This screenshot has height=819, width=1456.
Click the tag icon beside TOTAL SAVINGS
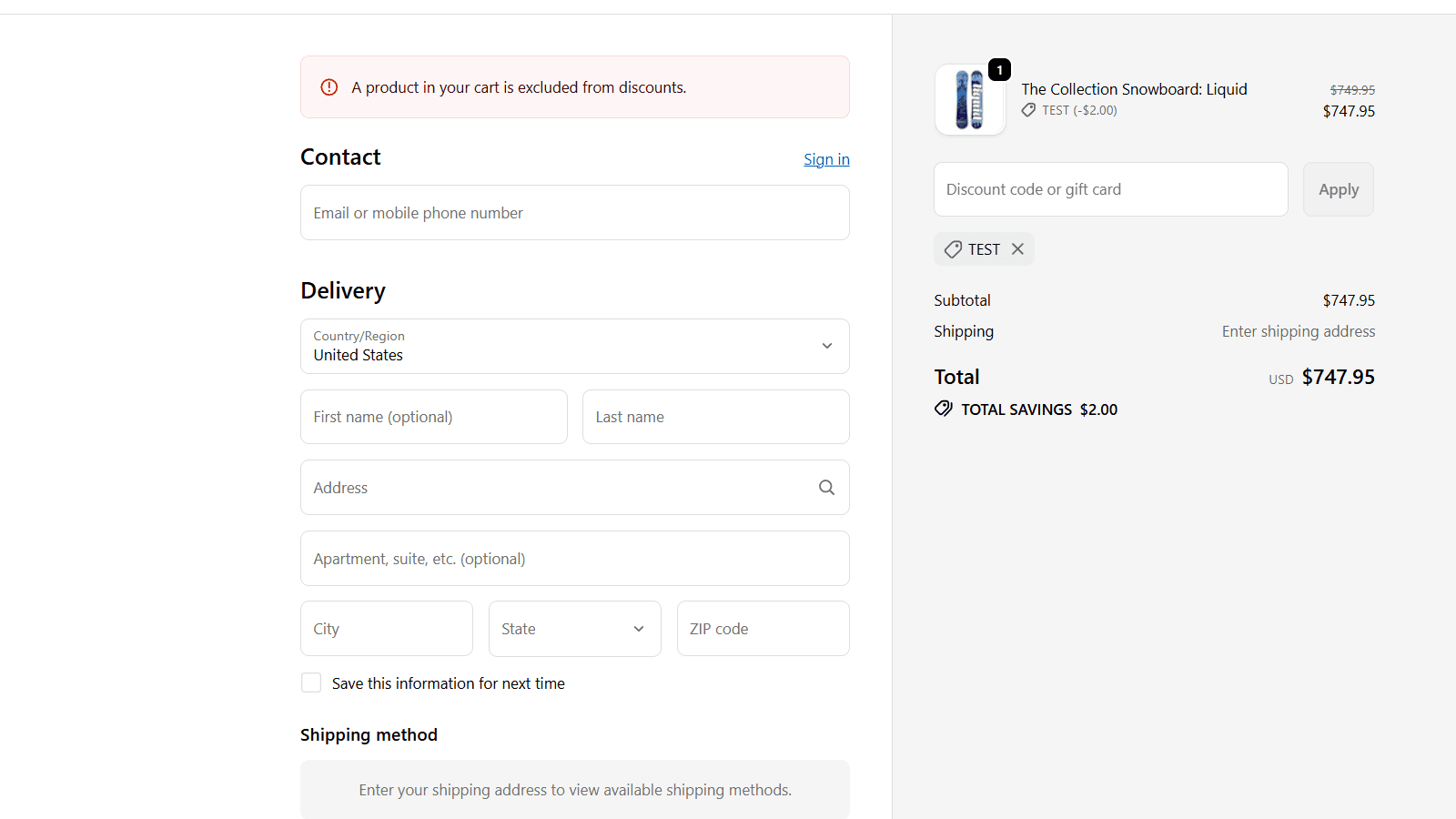pyautogui.click(x=944, y=409)
